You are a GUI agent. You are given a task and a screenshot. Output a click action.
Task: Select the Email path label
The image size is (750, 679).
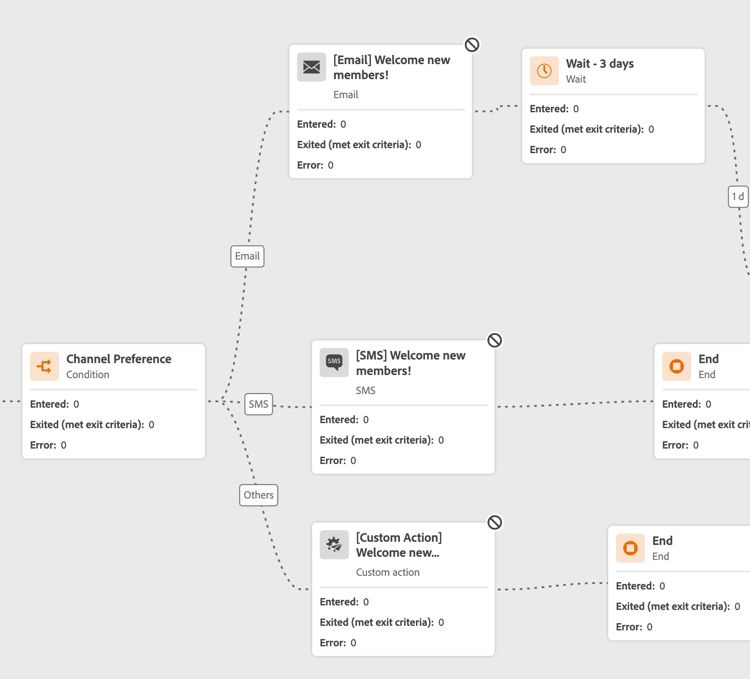coord(247,256)
